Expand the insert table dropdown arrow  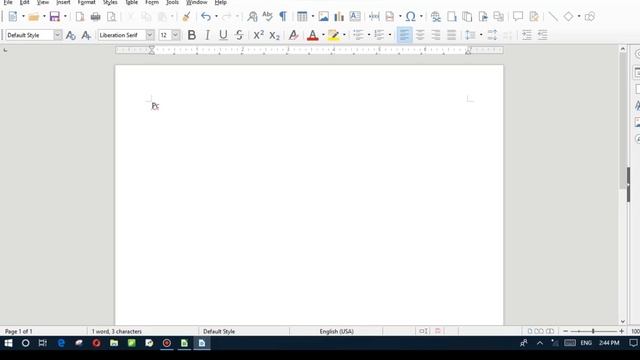(x=313, y=16)
